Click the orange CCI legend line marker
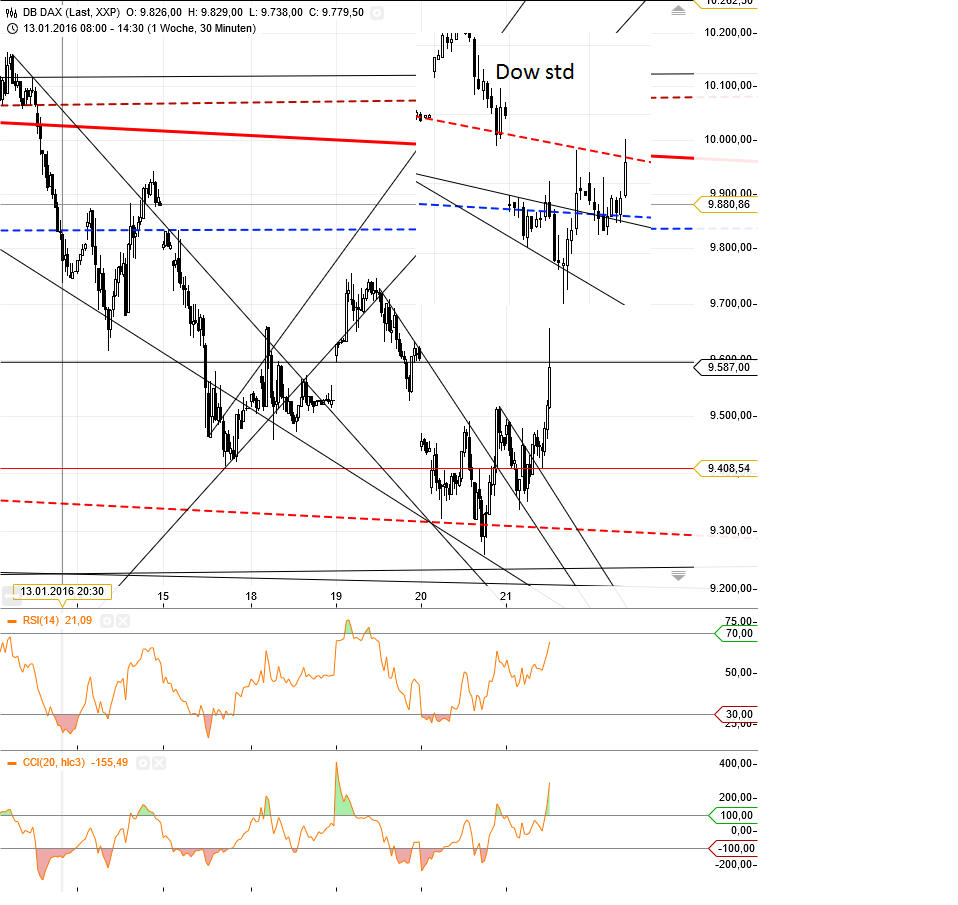Viewport: 958px width, 905px height. pyautogui.click(x=12, y=763)
